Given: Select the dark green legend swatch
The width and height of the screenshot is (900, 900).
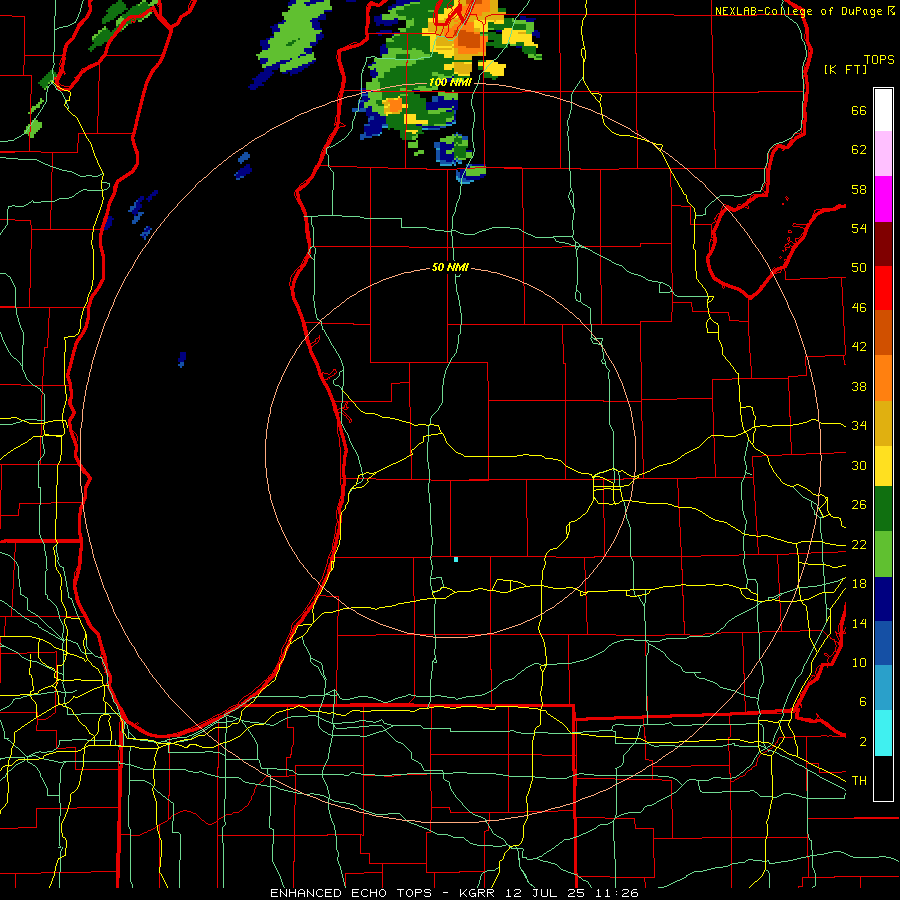Looking at the screenshot, I should coord(883,509).
